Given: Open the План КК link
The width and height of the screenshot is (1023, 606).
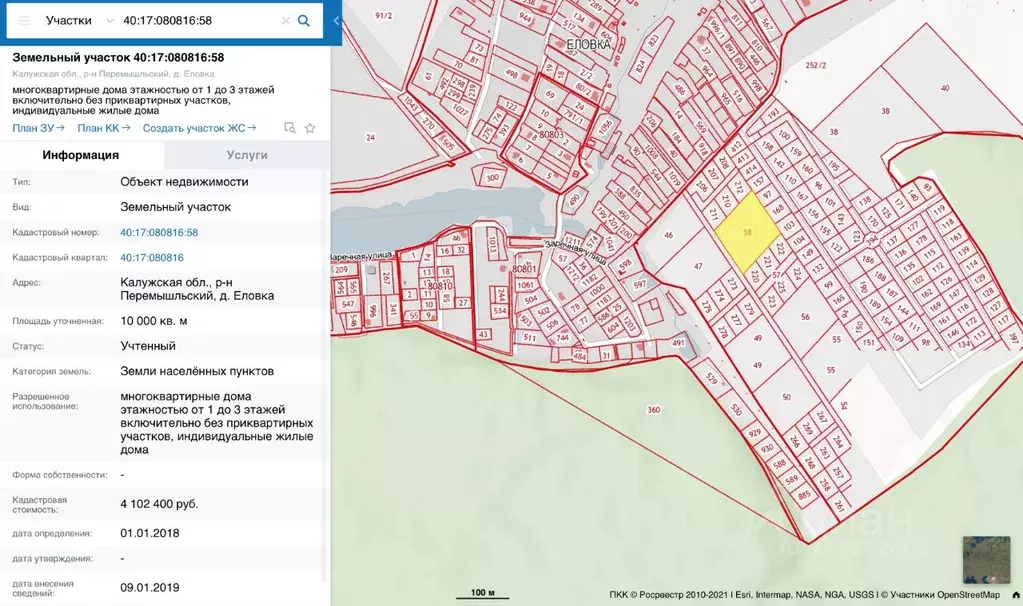Looking at the screenshot, I should 103,127.
